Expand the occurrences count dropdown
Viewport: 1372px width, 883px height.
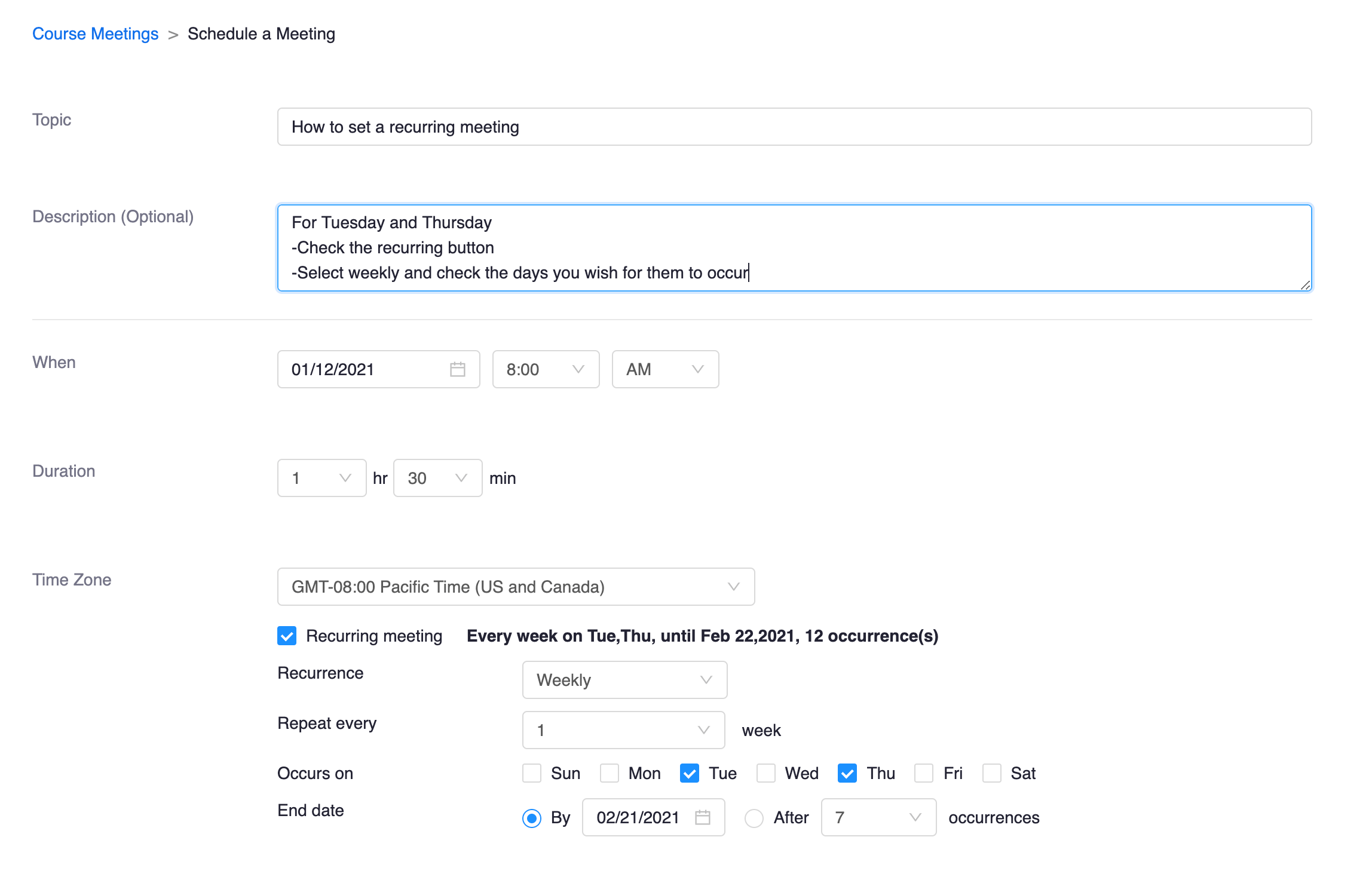(x=878, y=817)
